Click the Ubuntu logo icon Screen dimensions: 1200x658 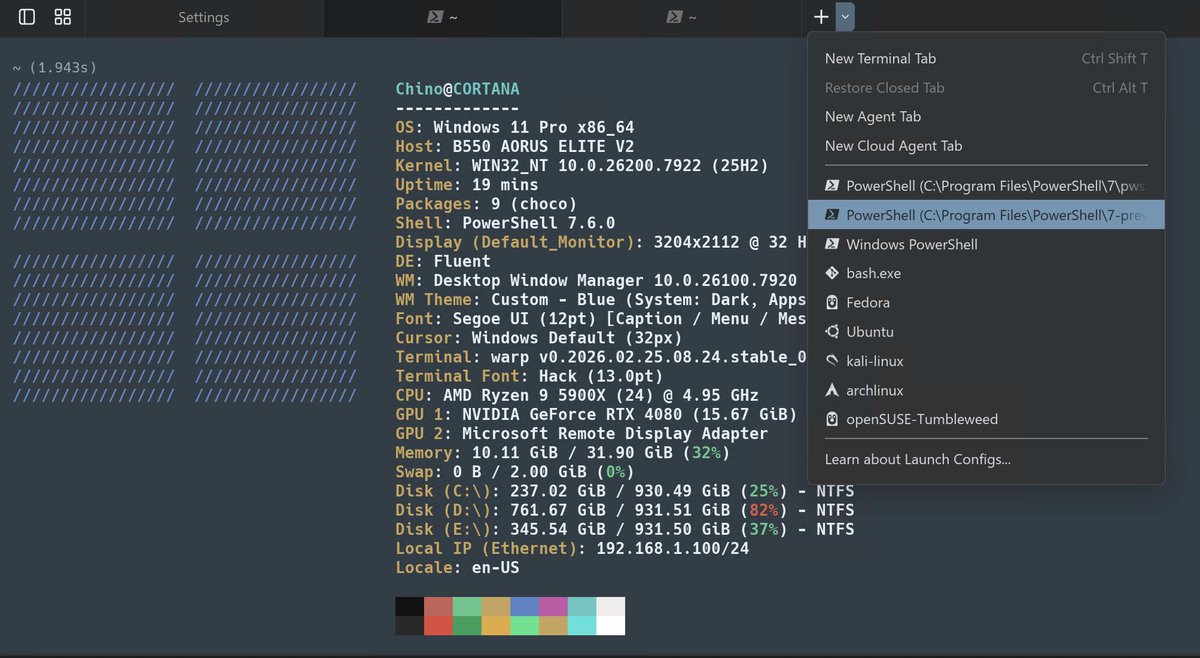[832, 331]
